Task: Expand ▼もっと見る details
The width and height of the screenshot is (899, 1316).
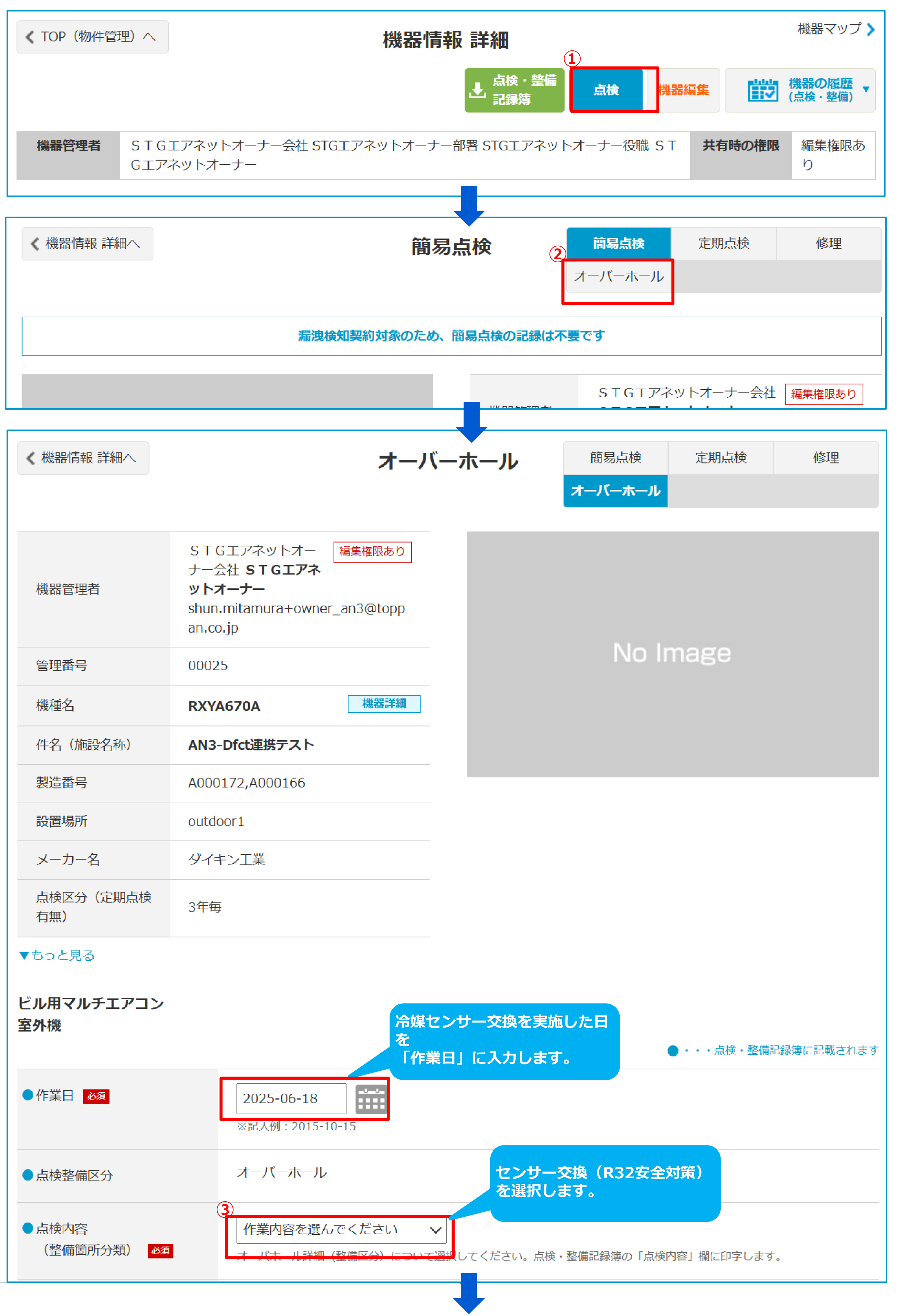Action: (x=57, y=956)
